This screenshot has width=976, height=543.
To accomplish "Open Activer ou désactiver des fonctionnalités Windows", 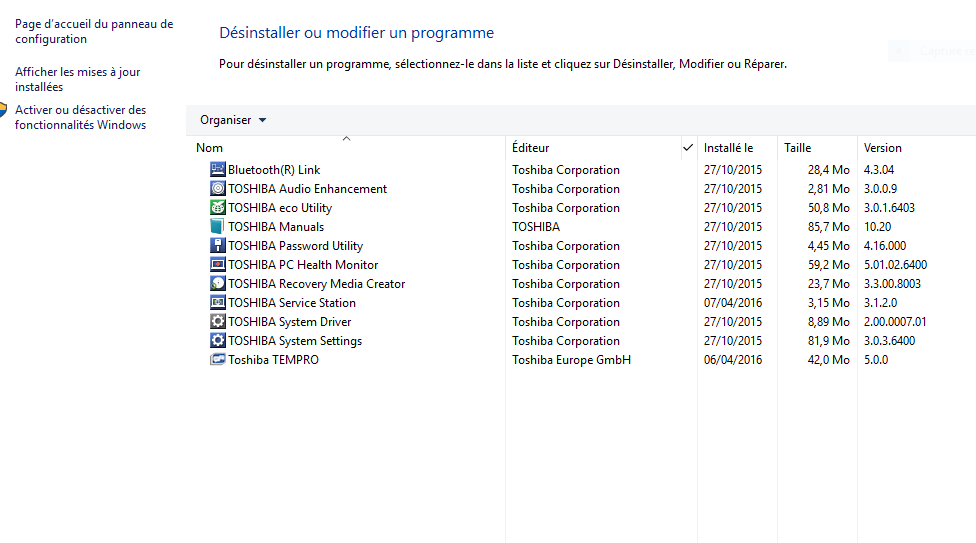I will (81, 117).
